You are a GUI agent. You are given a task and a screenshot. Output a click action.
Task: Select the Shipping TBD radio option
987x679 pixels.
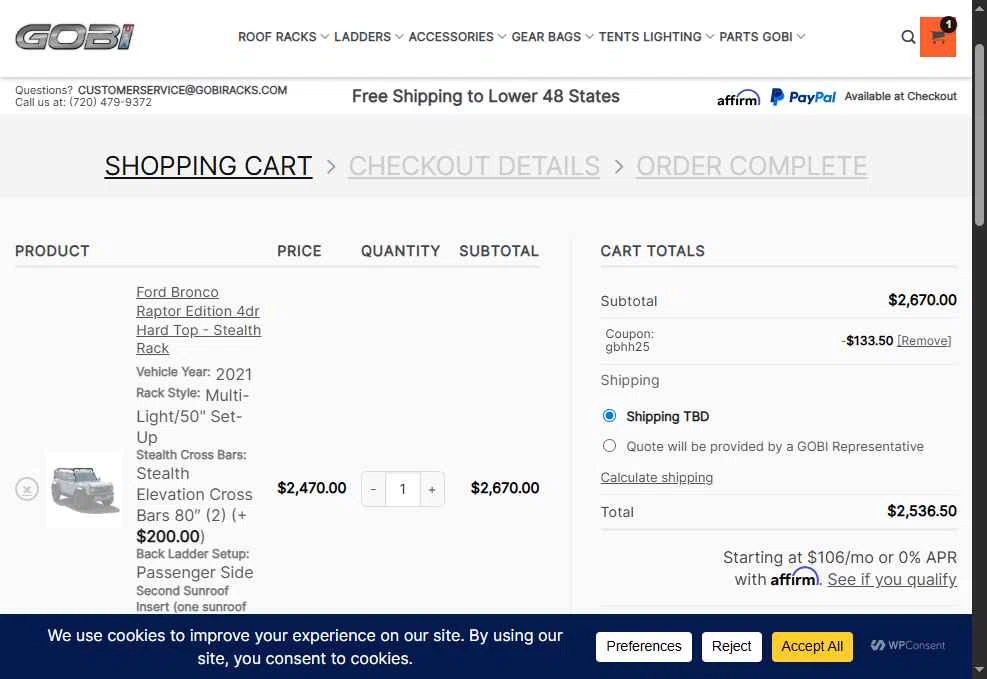tap(609, 416)
